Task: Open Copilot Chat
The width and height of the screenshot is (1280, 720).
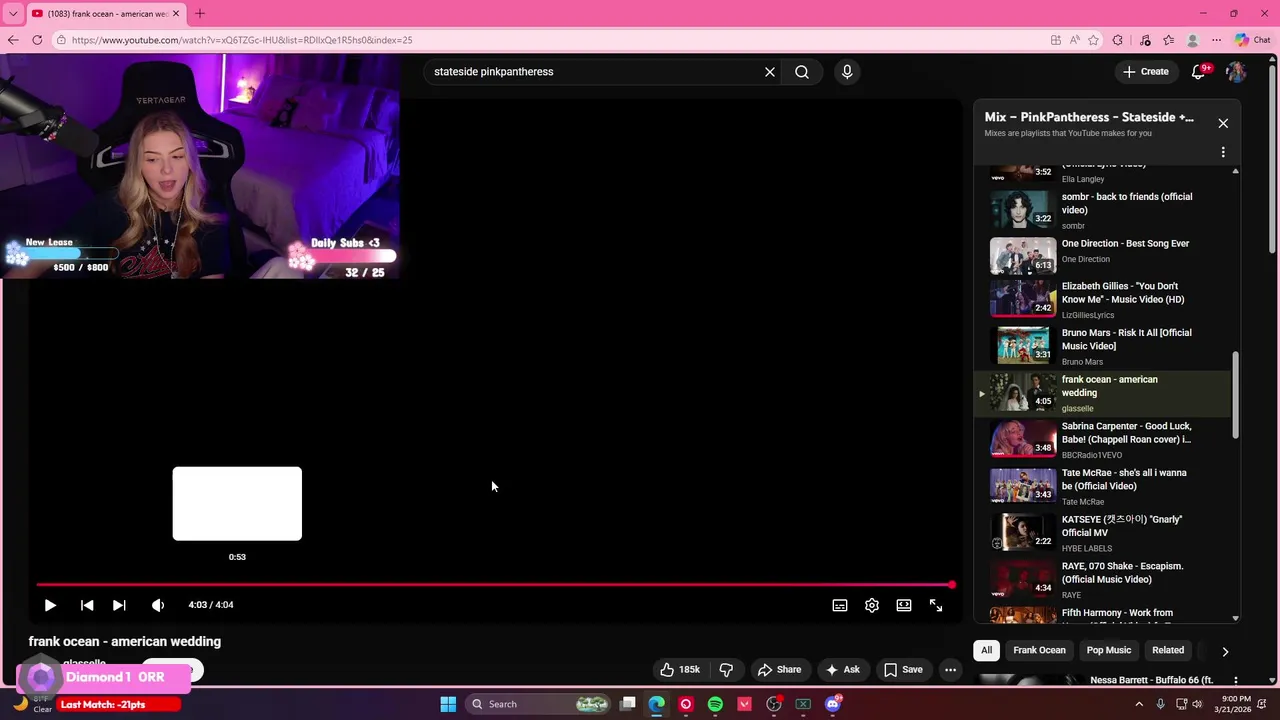Action: pos(1253,40)
